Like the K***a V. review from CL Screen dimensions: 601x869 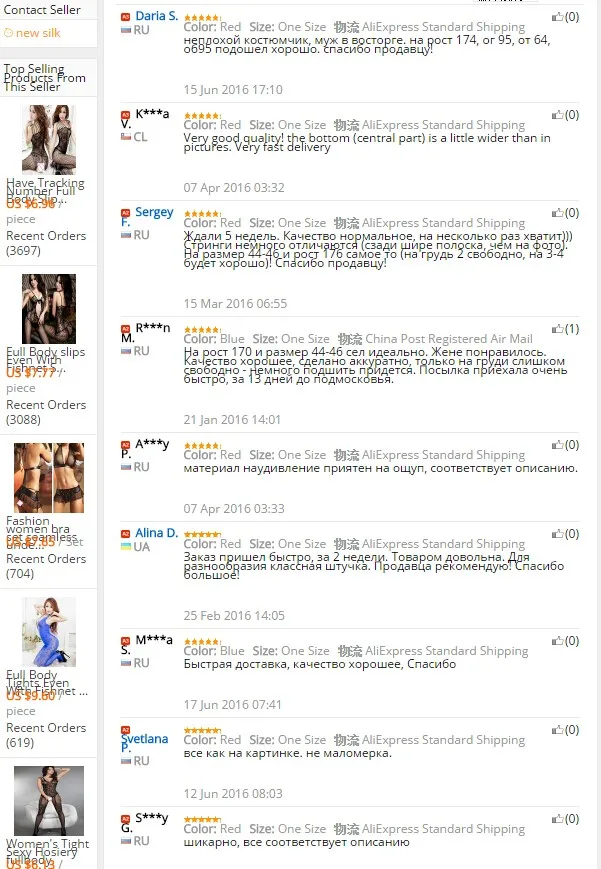click(x=557, y=115)
